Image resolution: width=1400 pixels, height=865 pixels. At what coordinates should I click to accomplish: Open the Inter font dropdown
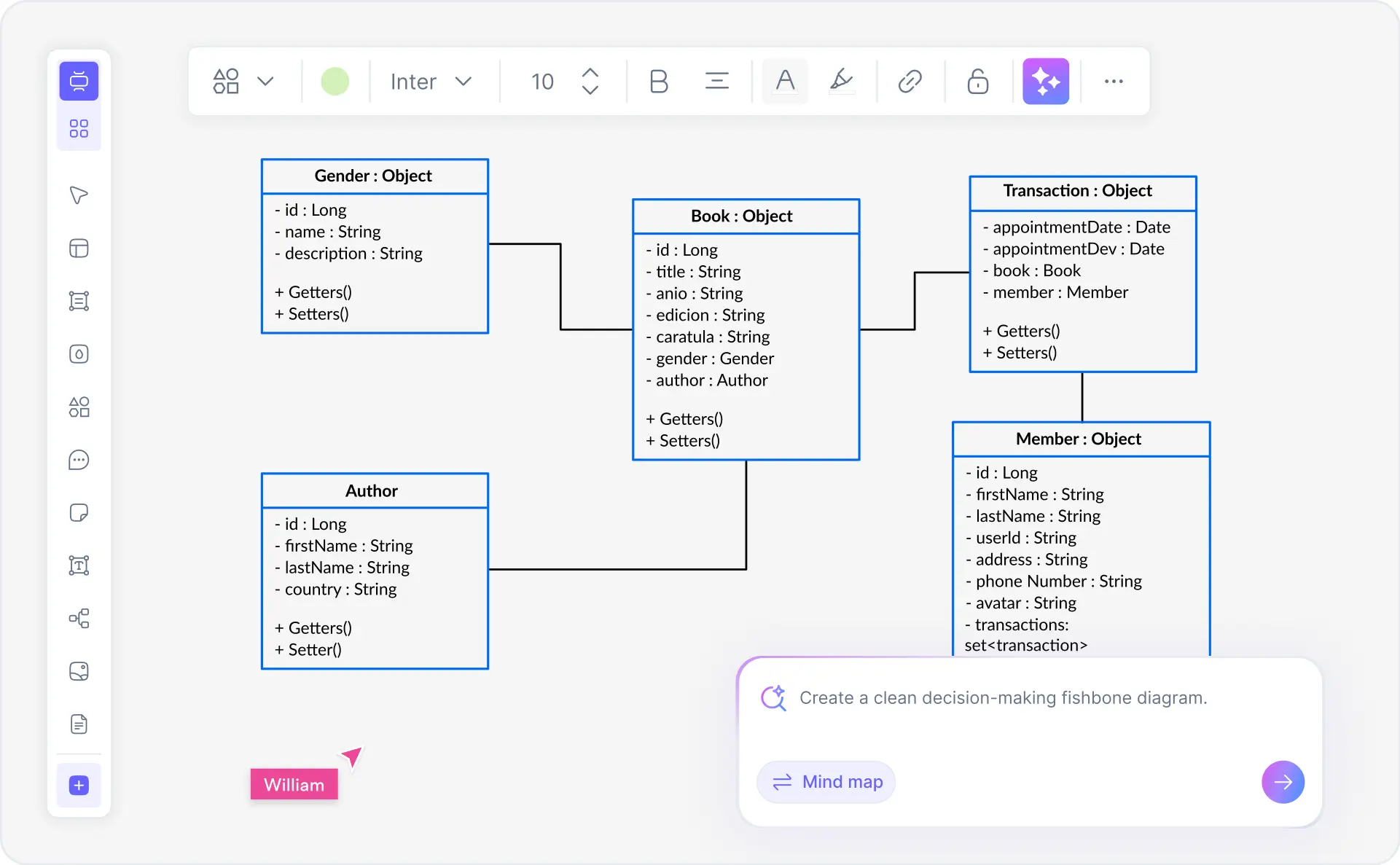point(431,81)
